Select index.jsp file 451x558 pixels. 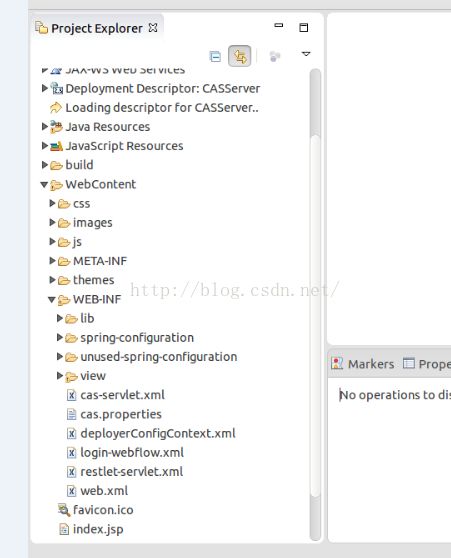tap(98, 530)
